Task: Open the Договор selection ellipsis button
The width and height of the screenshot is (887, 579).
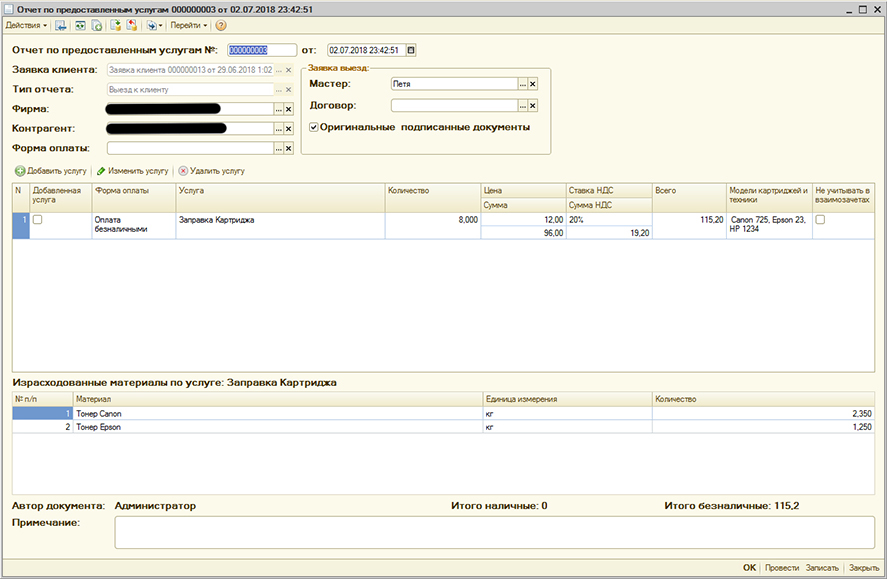Action: pyautogui.click(x=521, y=106)
